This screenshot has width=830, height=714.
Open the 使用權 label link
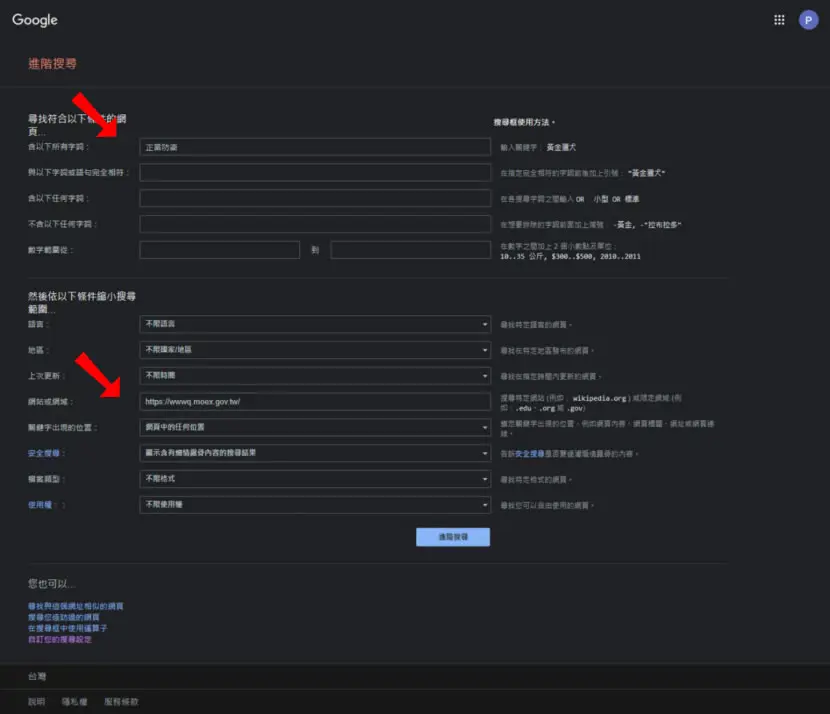(40, 505)
